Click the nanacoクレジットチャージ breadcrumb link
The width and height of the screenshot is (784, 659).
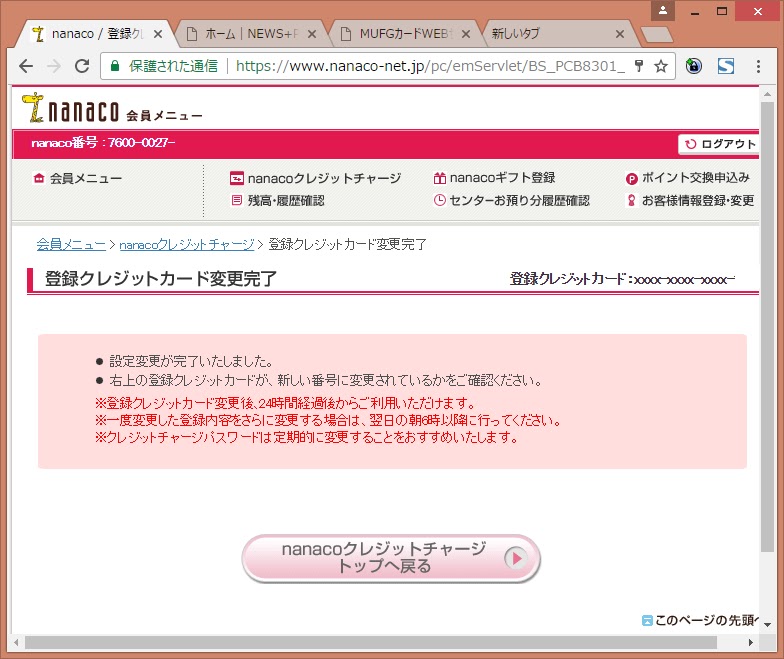[x=187, y=244]
